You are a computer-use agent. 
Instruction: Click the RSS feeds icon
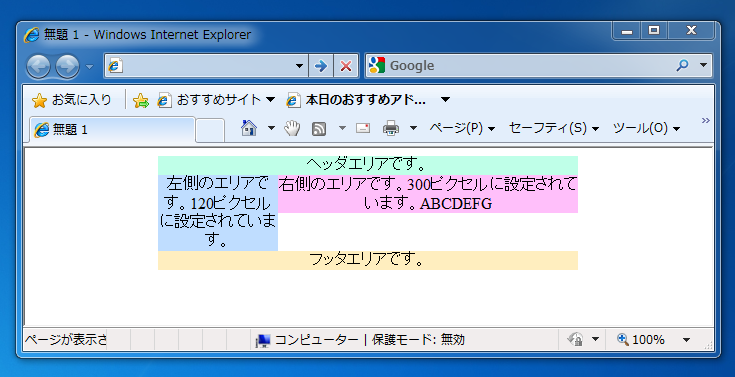(319, 128)
